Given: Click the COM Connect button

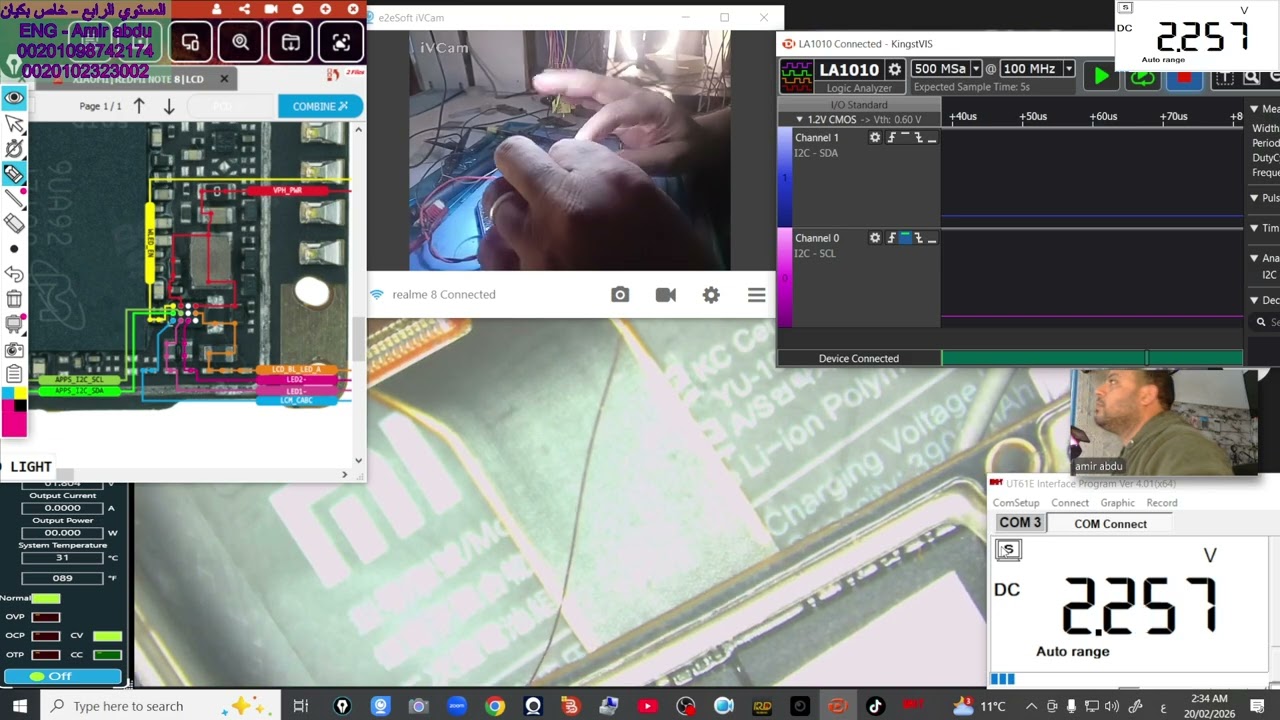Looking at the screenshot, I should tap(1110, 524).
